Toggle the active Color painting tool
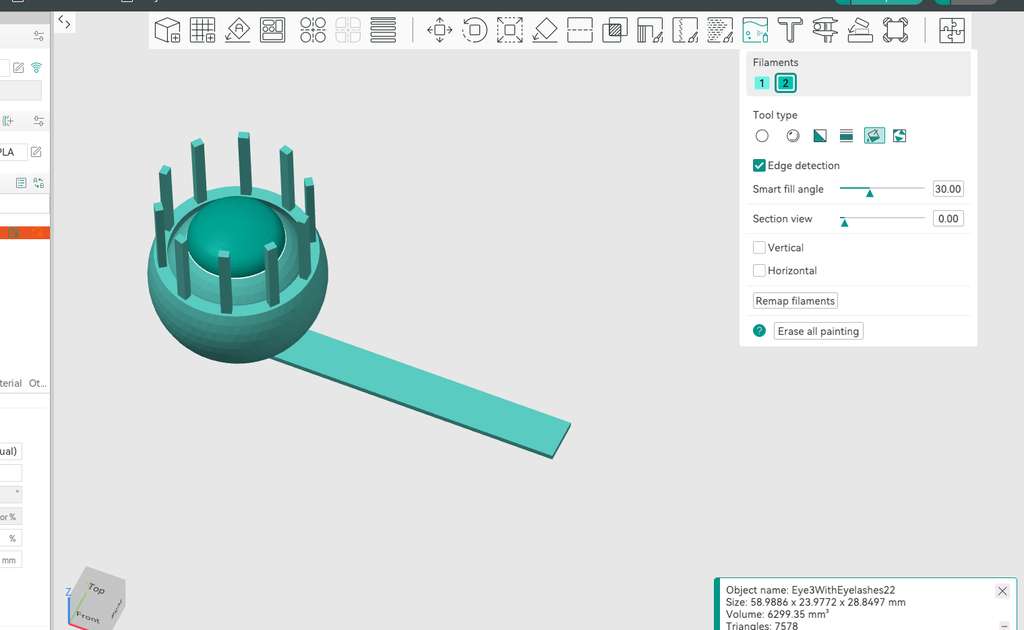 tap(755, 30)
